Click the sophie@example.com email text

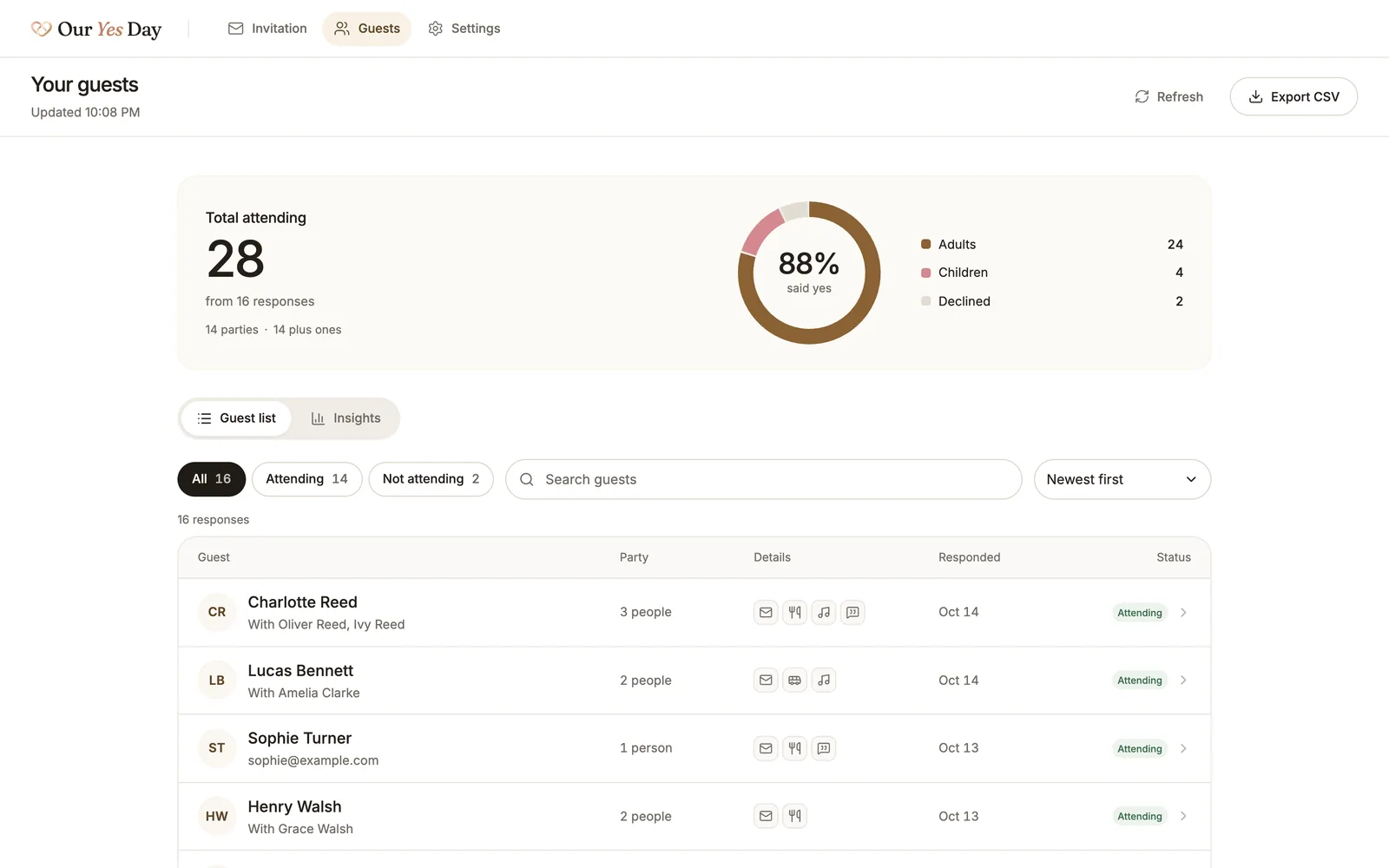[313, 760]
